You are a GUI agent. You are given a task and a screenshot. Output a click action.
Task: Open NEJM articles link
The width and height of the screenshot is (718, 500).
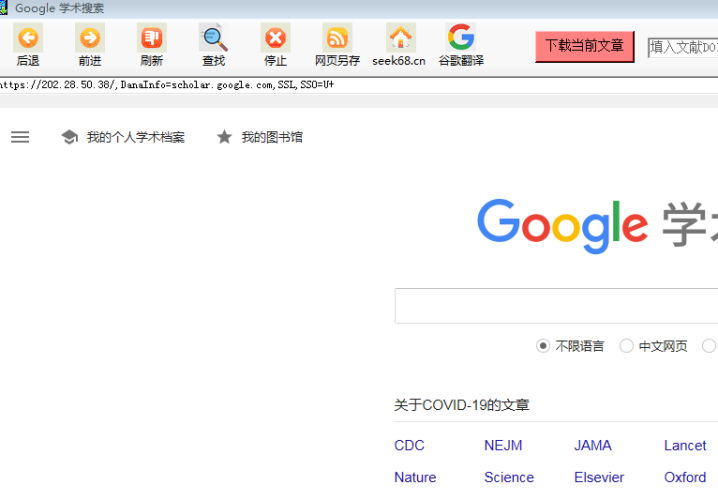[x=503, y=445]
